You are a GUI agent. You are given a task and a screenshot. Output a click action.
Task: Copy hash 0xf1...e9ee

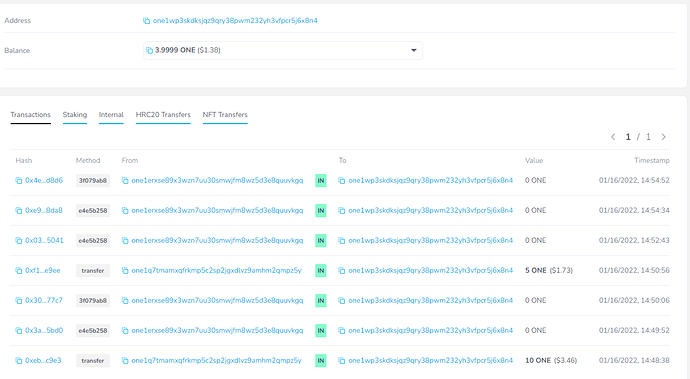tap(18, 270)
